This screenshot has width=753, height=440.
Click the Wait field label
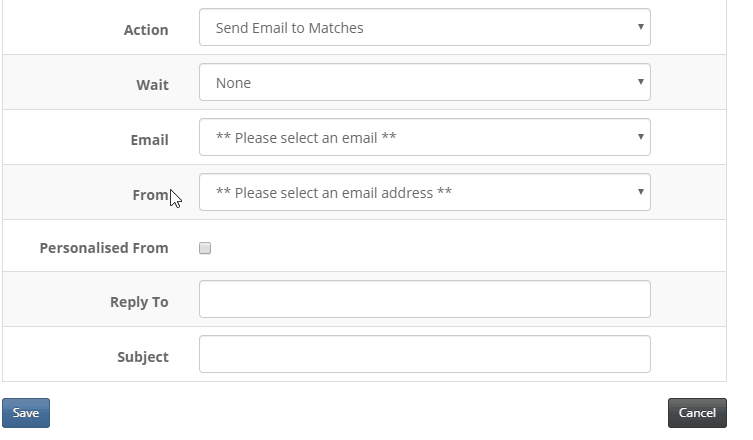(x=152, y=85)
